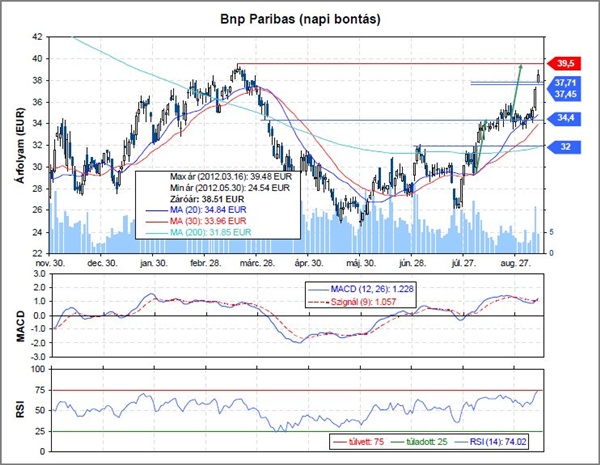Click the 'febr. 28.' date label
Screen dimensions: 600x465
point(205,264)
